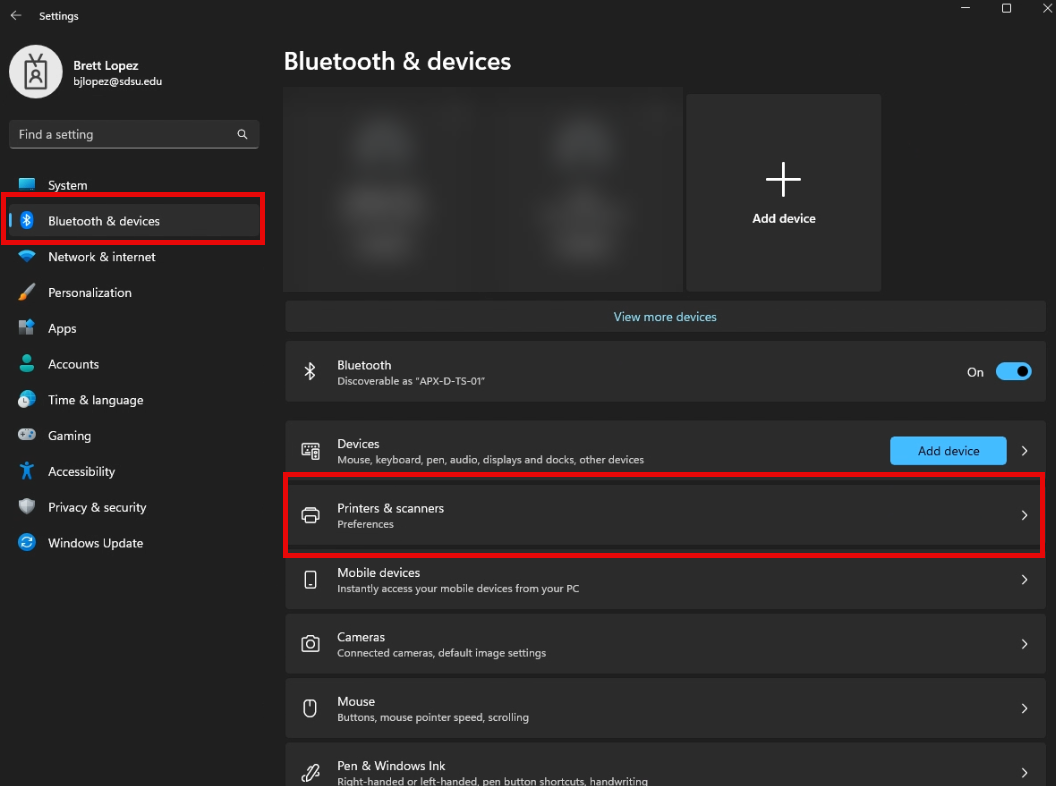This screenshot has height=786, width=1056.
Task: Click the Add device text on large tile
Action: [784, 218]
